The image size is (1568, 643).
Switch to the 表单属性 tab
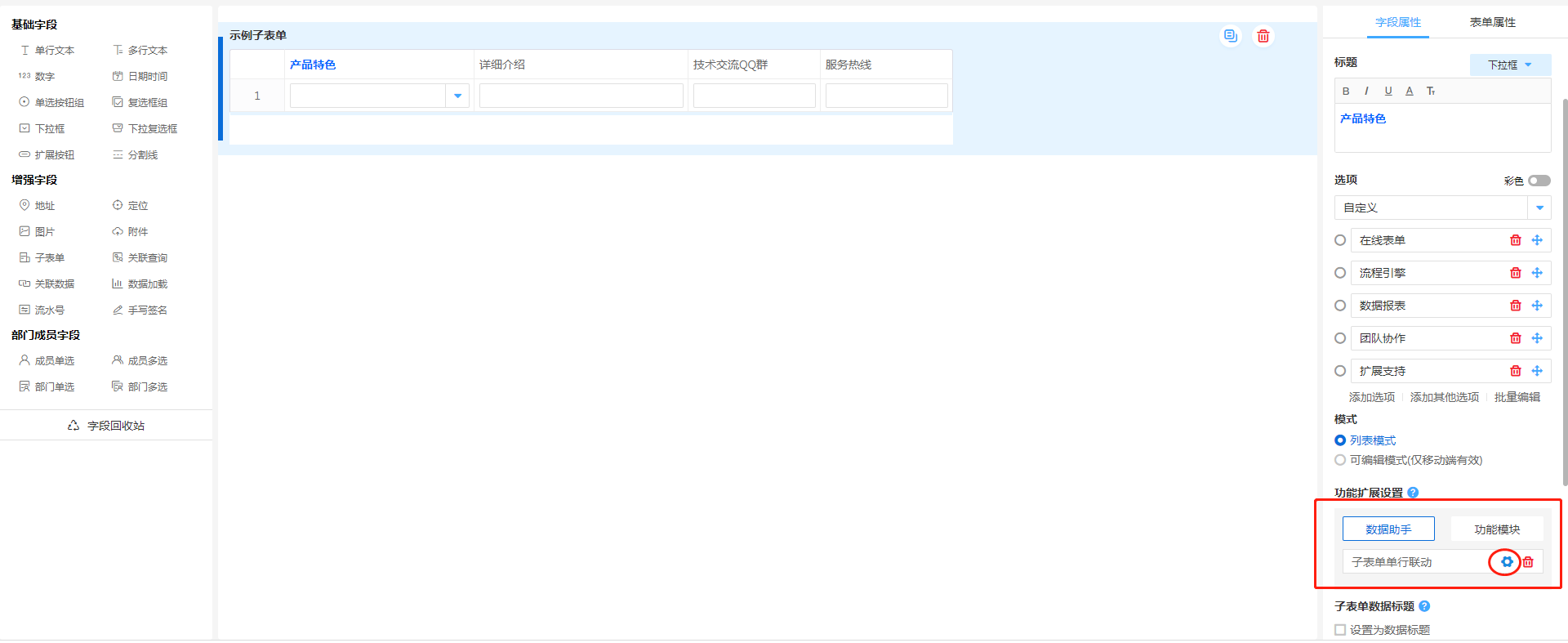[1492, 23]
